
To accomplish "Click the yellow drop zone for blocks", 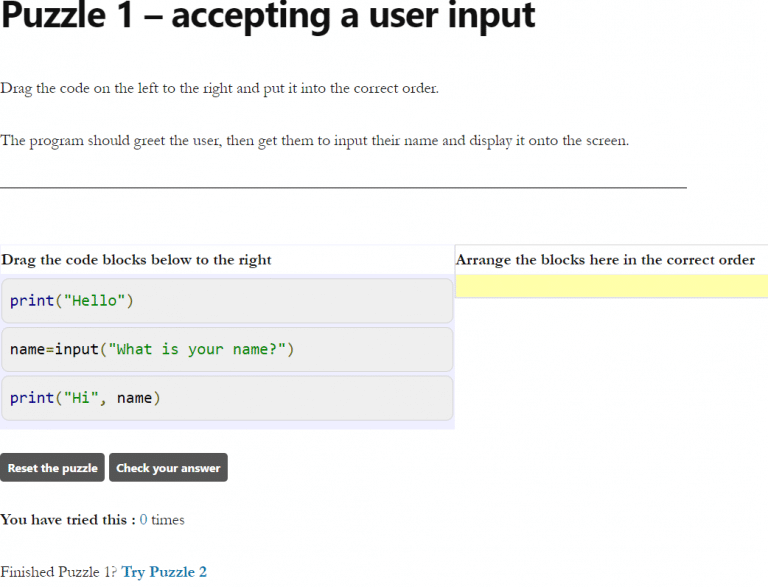I will tap(611, 287).
